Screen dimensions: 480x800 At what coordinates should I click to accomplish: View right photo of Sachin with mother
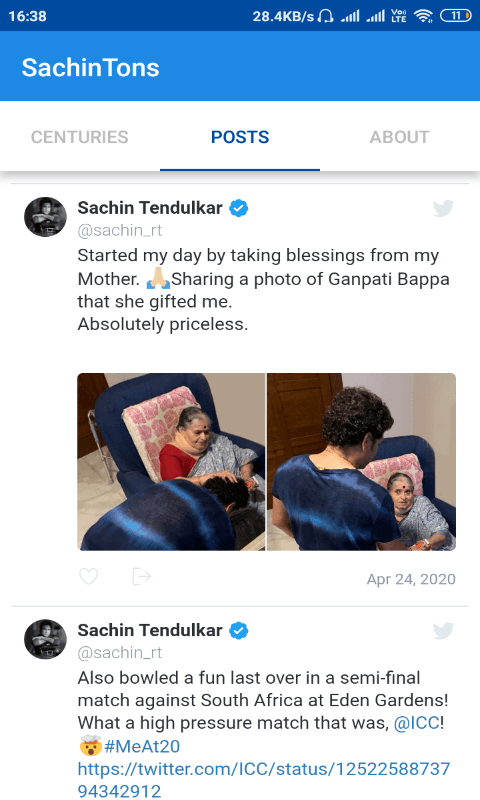click(x=361, y=462)
